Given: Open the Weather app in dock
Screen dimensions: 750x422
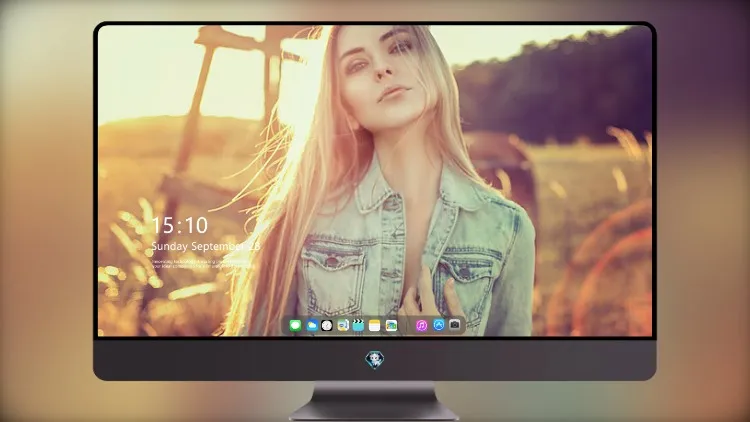Looking at the screenshot, I should [312, 326].
